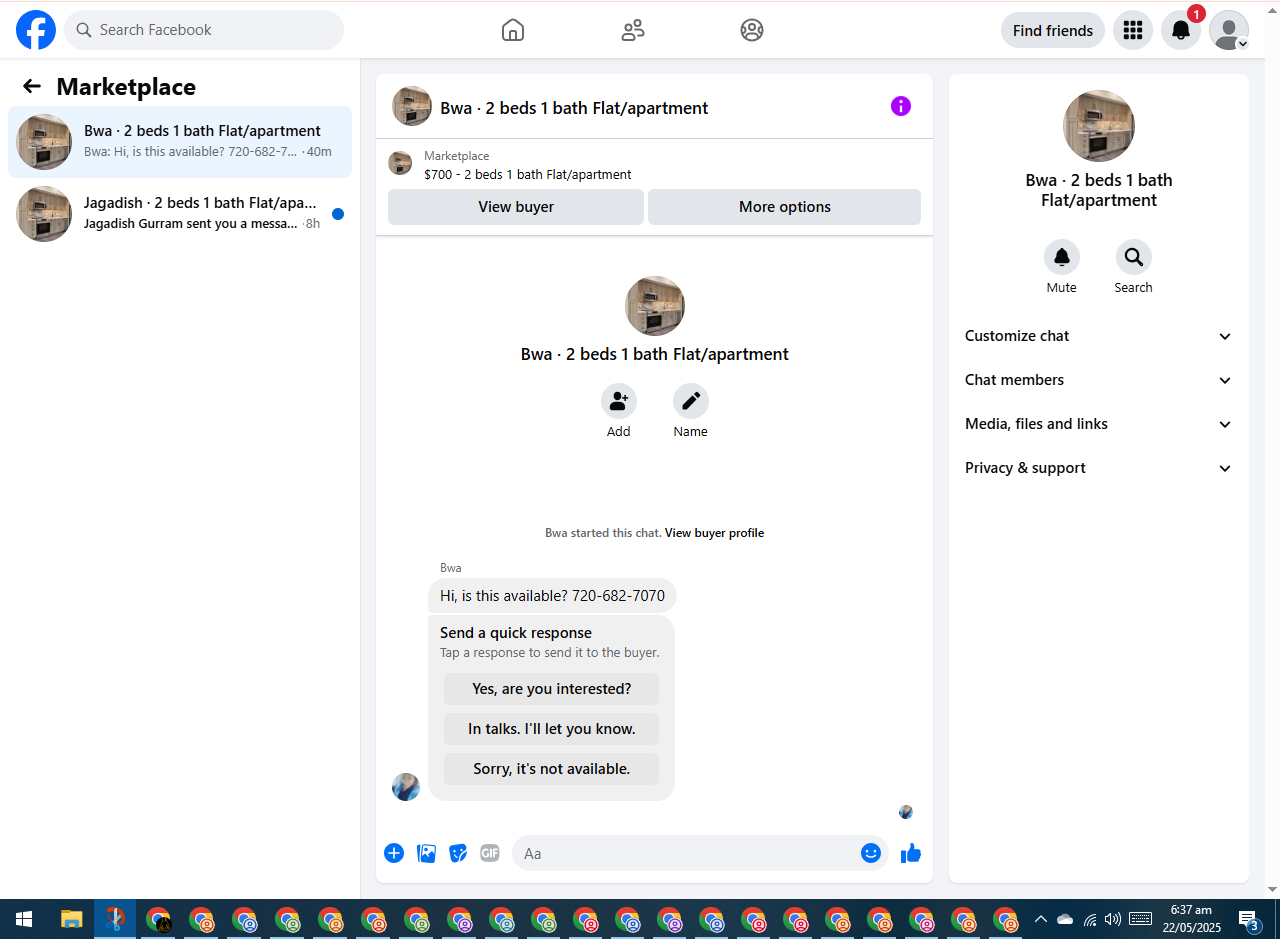
Task: Click the scrollbar down arrow at page edge
Action: coord(1272,889)
